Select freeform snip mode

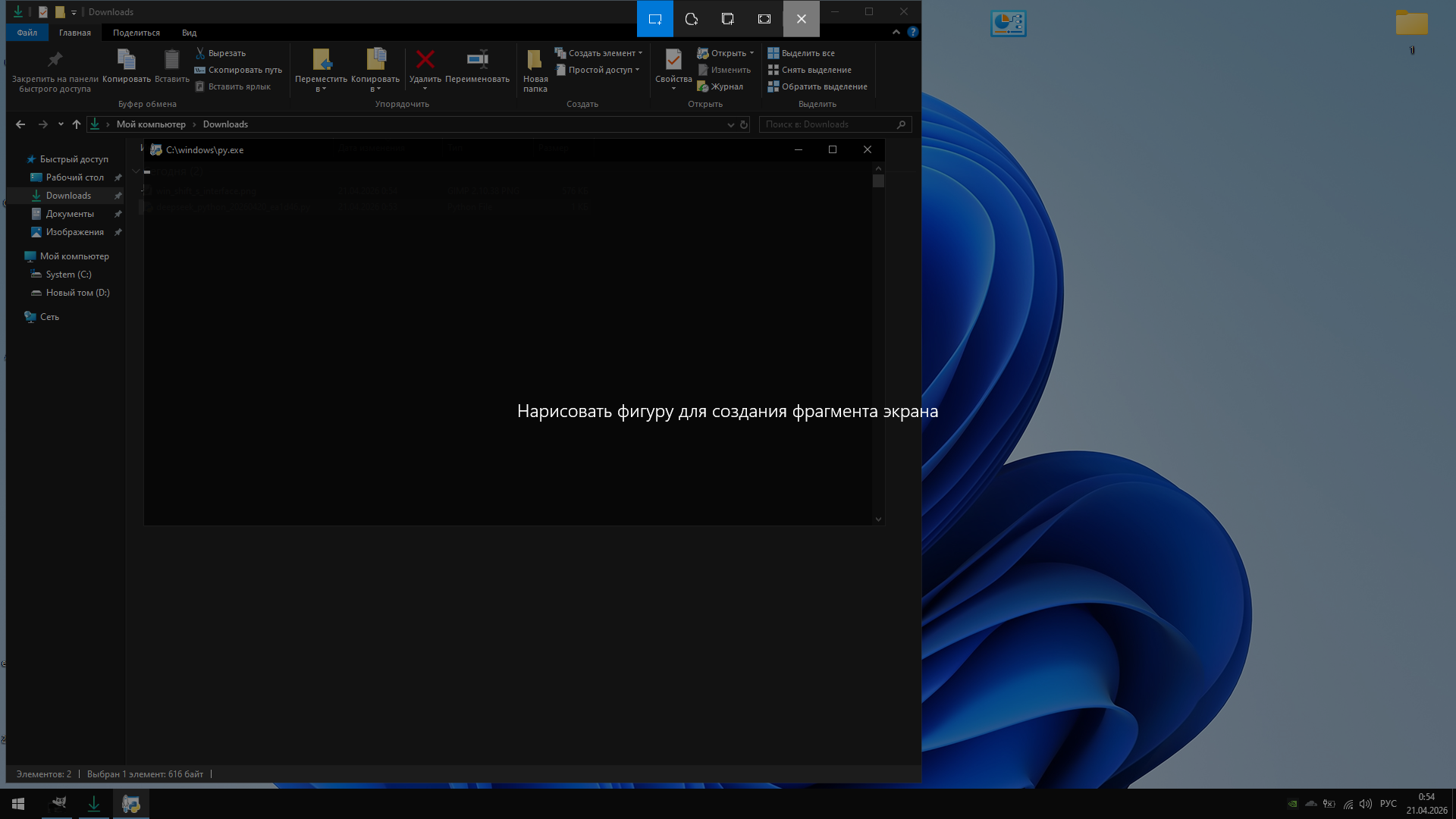click(692, 19)
